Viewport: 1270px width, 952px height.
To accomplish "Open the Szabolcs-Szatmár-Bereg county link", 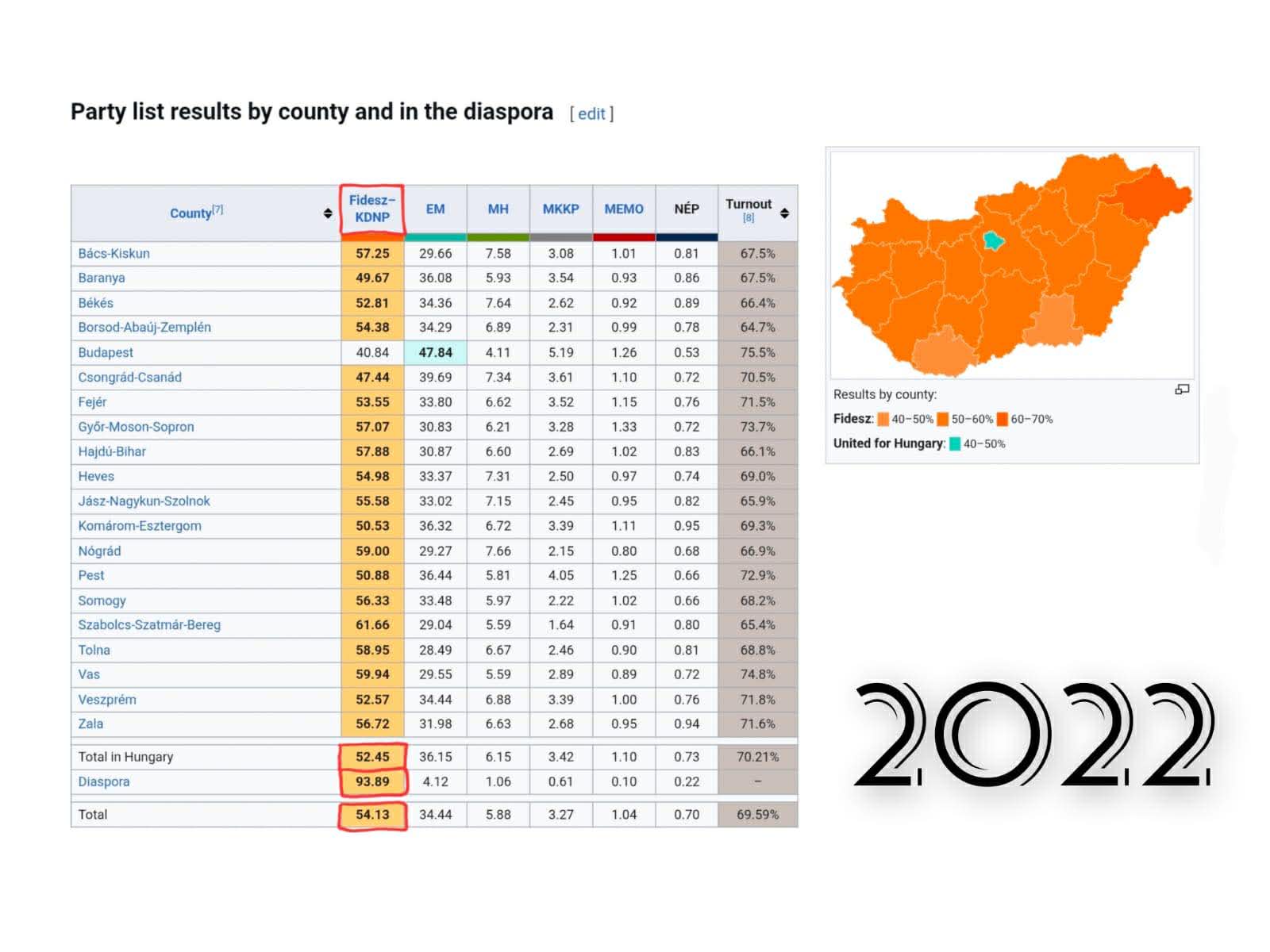I will (x=149, y=625).
